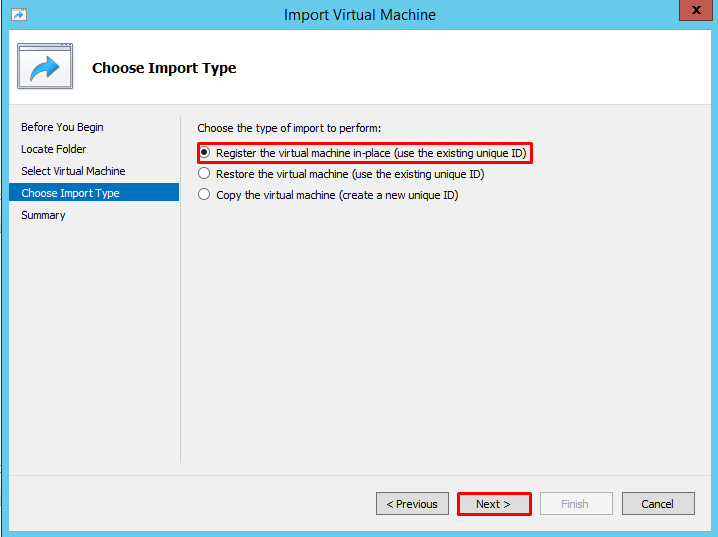Close the Import Virtual Machine window
Image resolution: width=718 pixels, height=537 pixels.
point(696,10)
